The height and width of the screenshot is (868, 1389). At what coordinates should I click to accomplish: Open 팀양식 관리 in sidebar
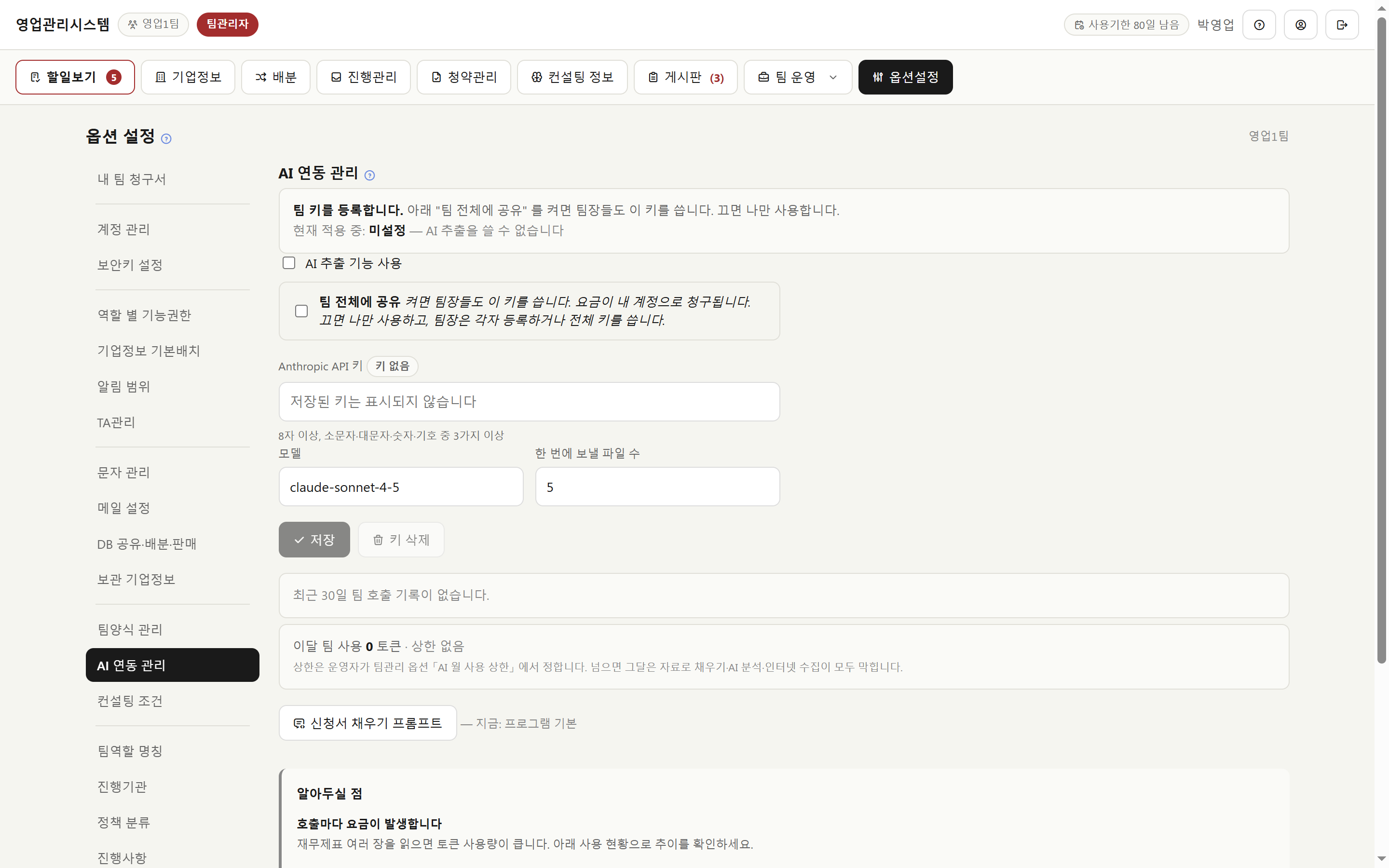tap(172, 629)
